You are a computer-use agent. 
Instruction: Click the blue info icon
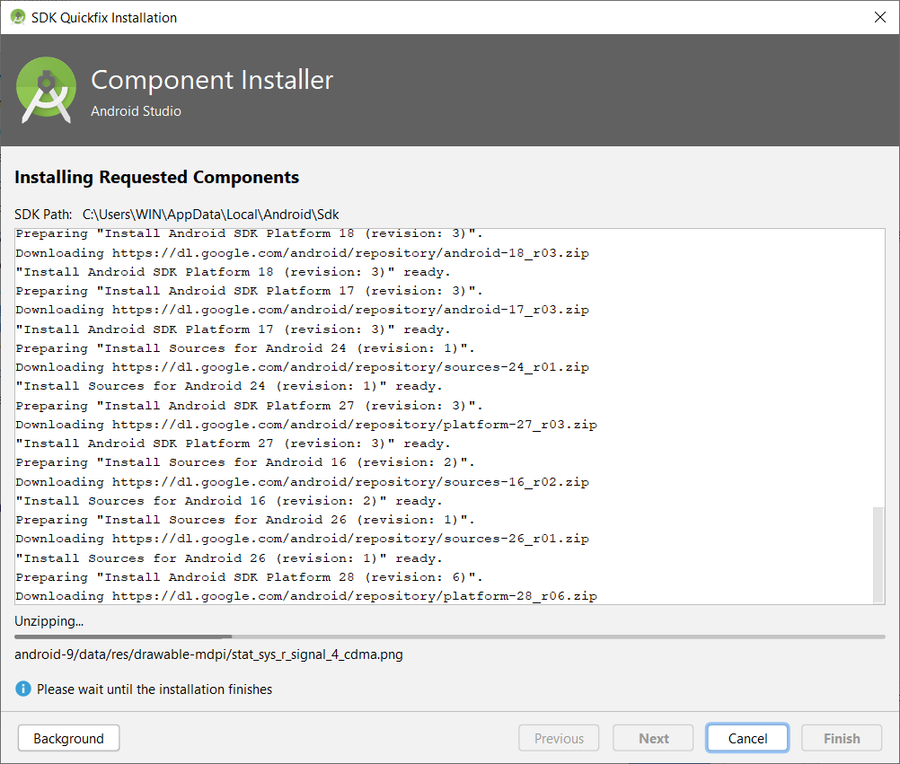point(23,689)
